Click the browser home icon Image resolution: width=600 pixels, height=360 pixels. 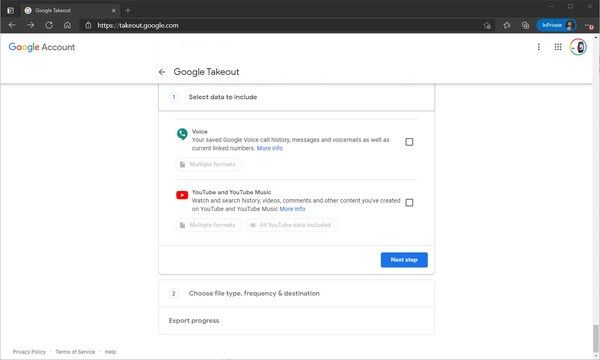67,25
